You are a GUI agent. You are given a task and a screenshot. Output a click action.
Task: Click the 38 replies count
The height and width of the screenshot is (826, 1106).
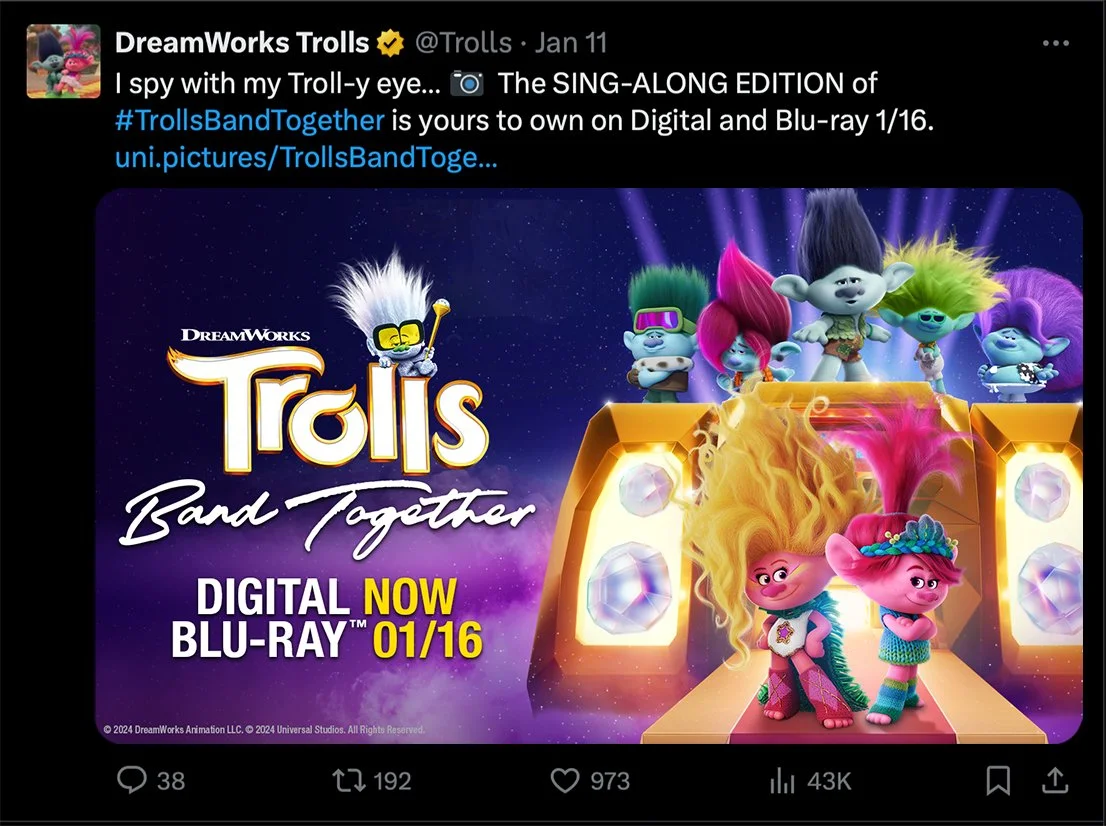(171, 781)
